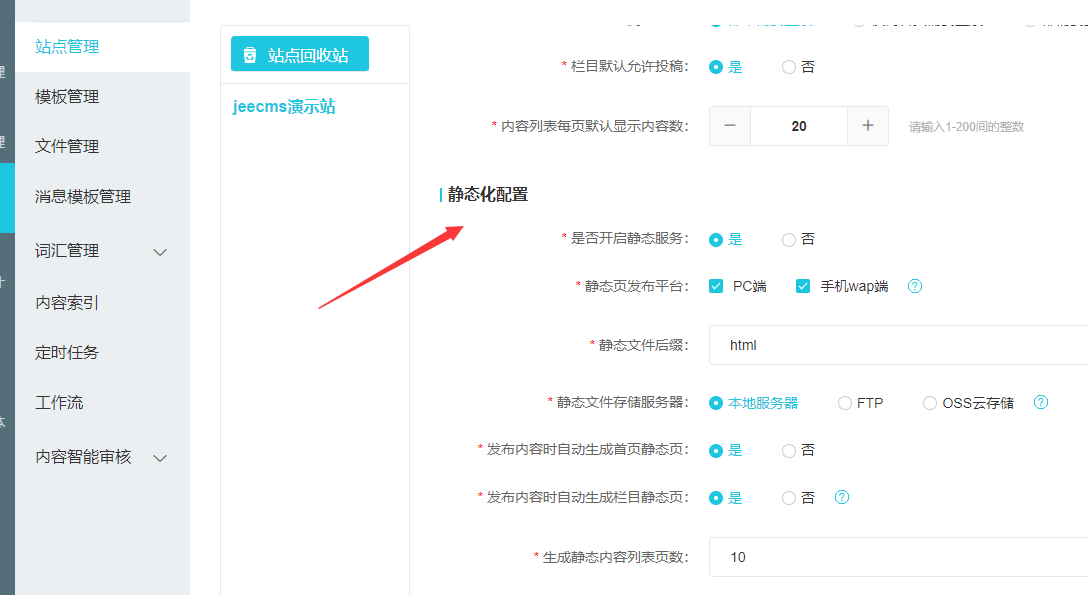The image size is (1088, 595).
Task: Open 内容索引 menu item
Action: click(x=67, y=302)
